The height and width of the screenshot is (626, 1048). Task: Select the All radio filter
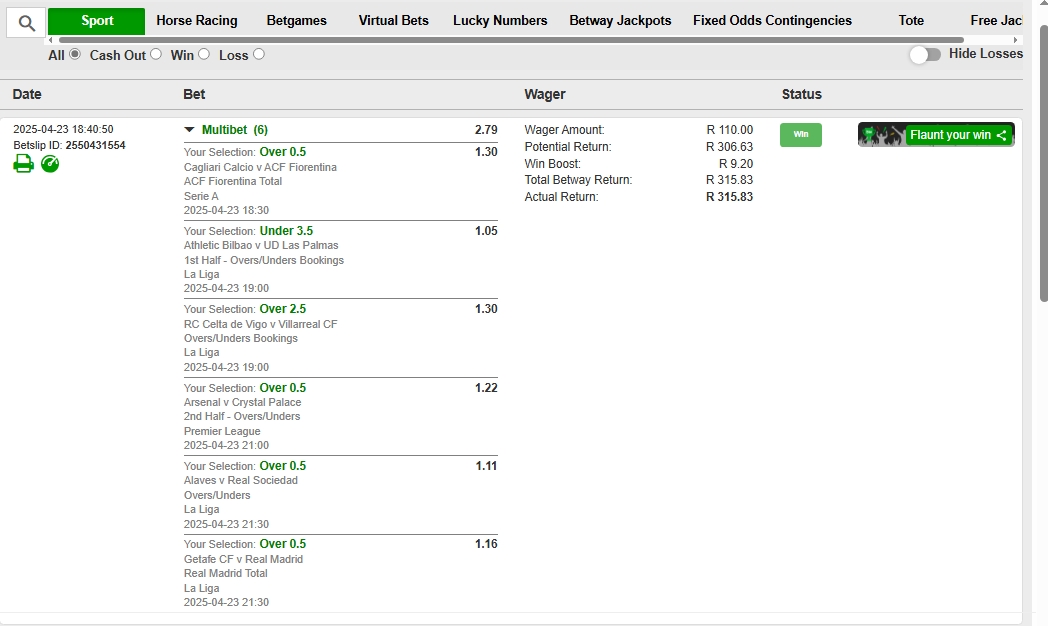75,54
